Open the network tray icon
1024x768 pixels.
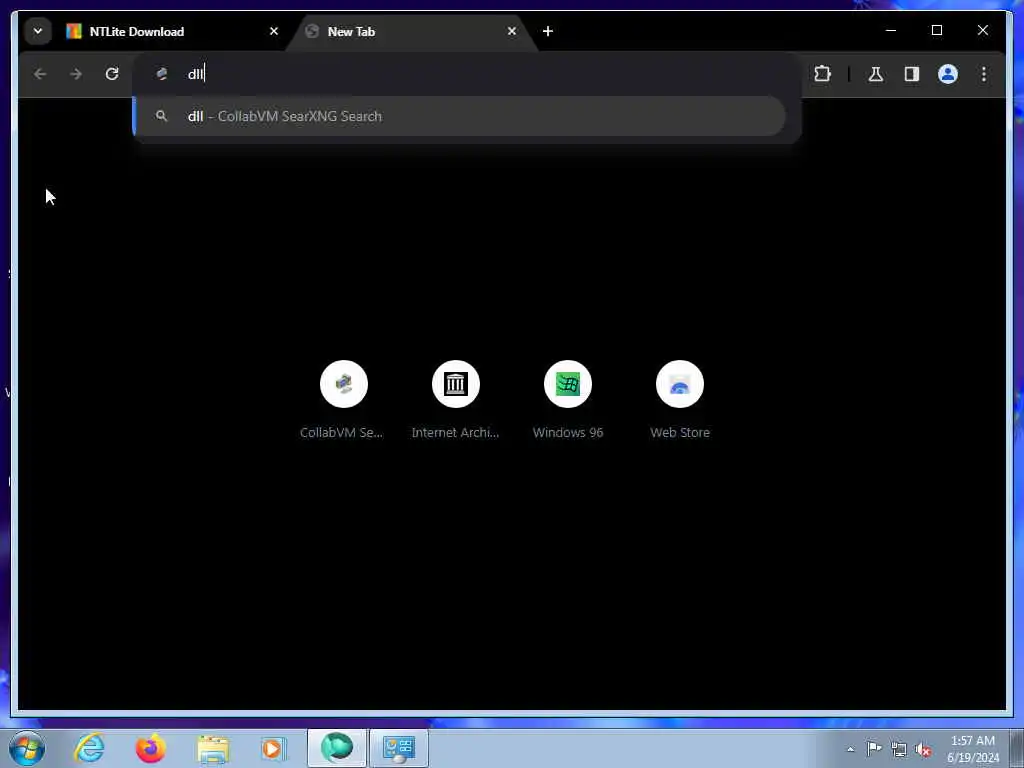tap(899, 749)
